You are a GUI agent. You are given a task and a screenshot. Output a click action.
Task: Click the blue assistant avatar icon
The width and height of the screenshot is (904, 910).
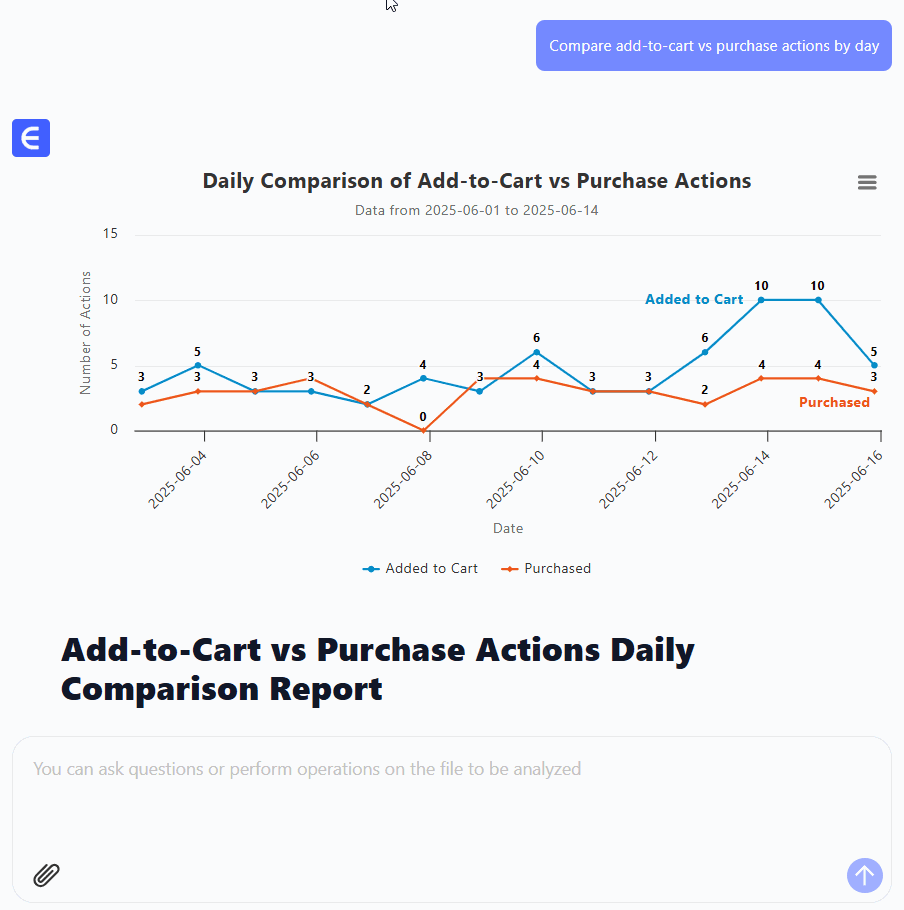tap(31, 138)
